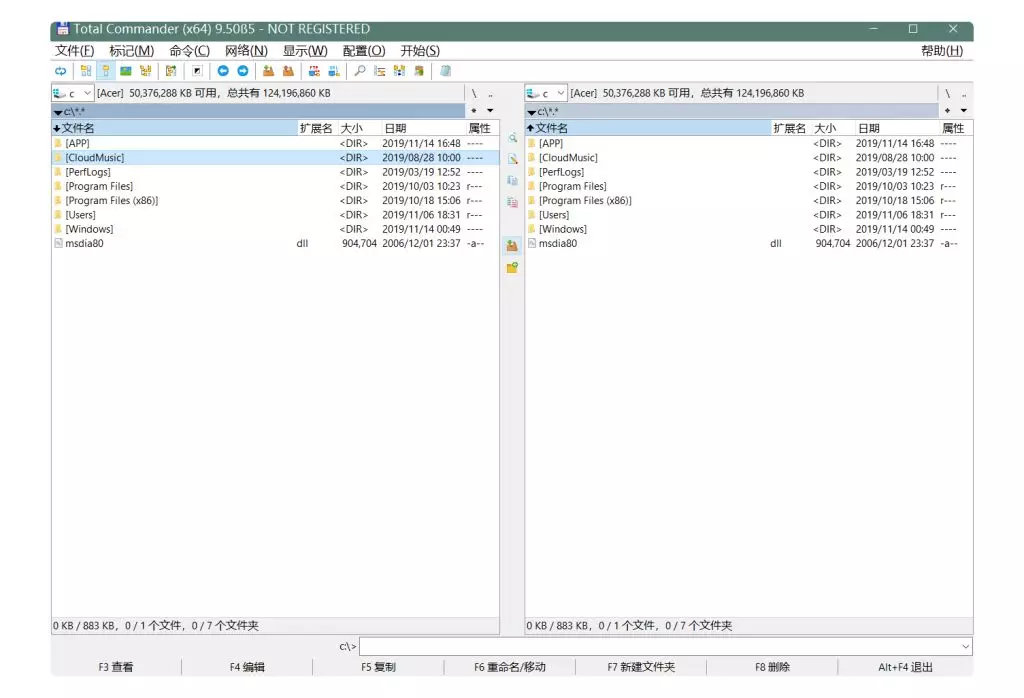Open left panel favorites asterisk button
Image resolution: width=1024 pixels, height=698 pixels.
[x=474, y=111]
